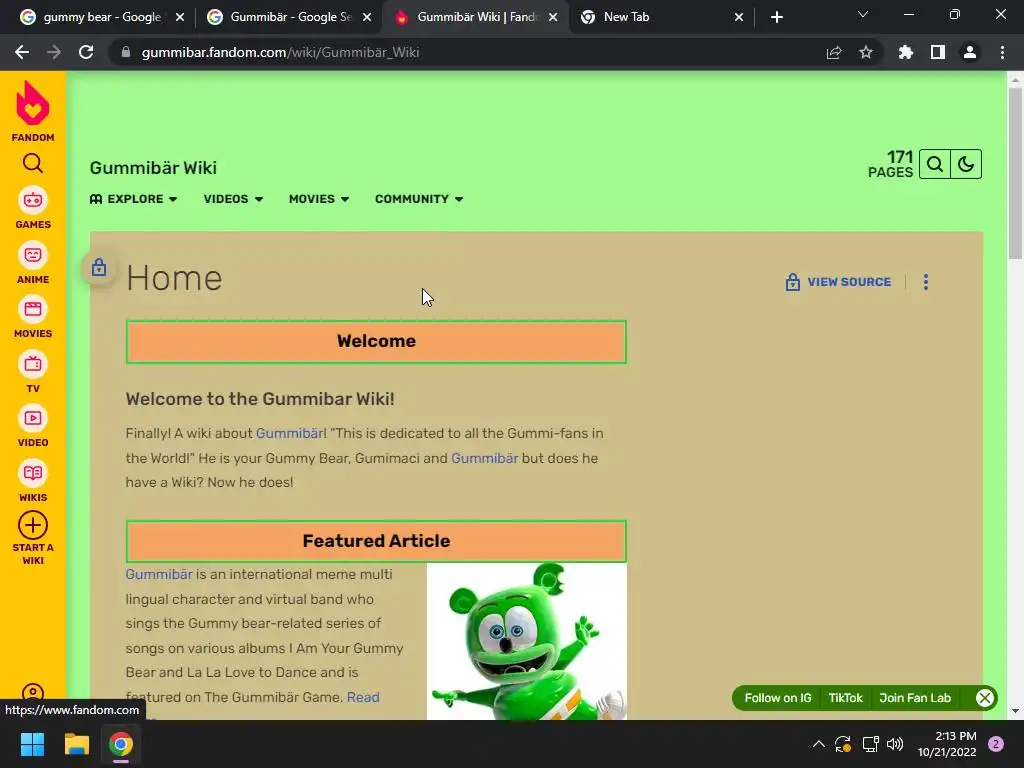
Task: Open the Chrome profile icon
Action: coord(970,52)
